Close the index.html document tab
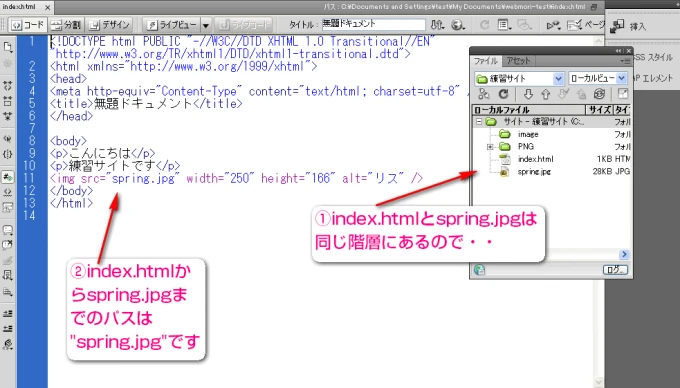The width and height of the screenshot is (680, 388). 47,7
